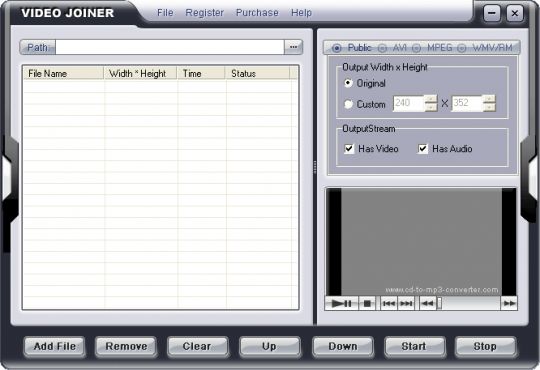
Task: Click the Stop playback square button
Action: (367, 304)
